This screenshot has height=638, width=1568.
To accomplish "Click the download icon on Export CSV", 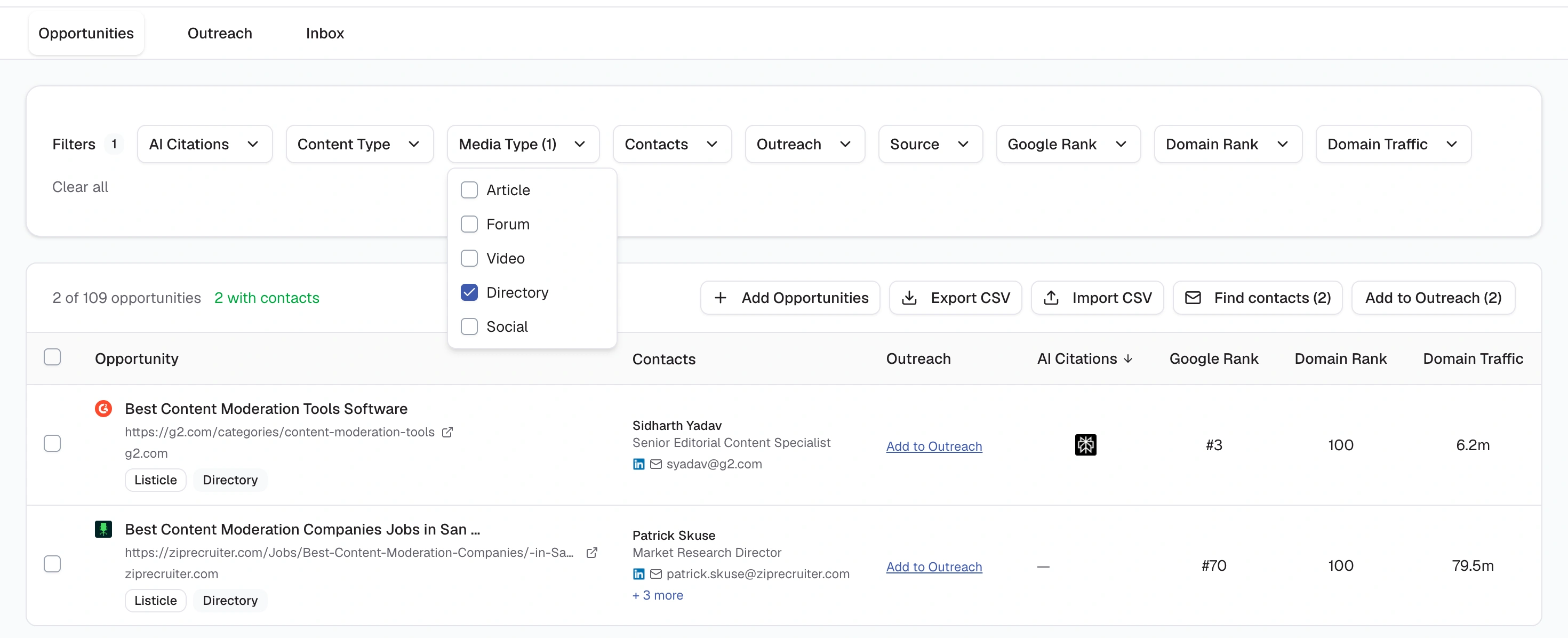I will coord(909,298).
